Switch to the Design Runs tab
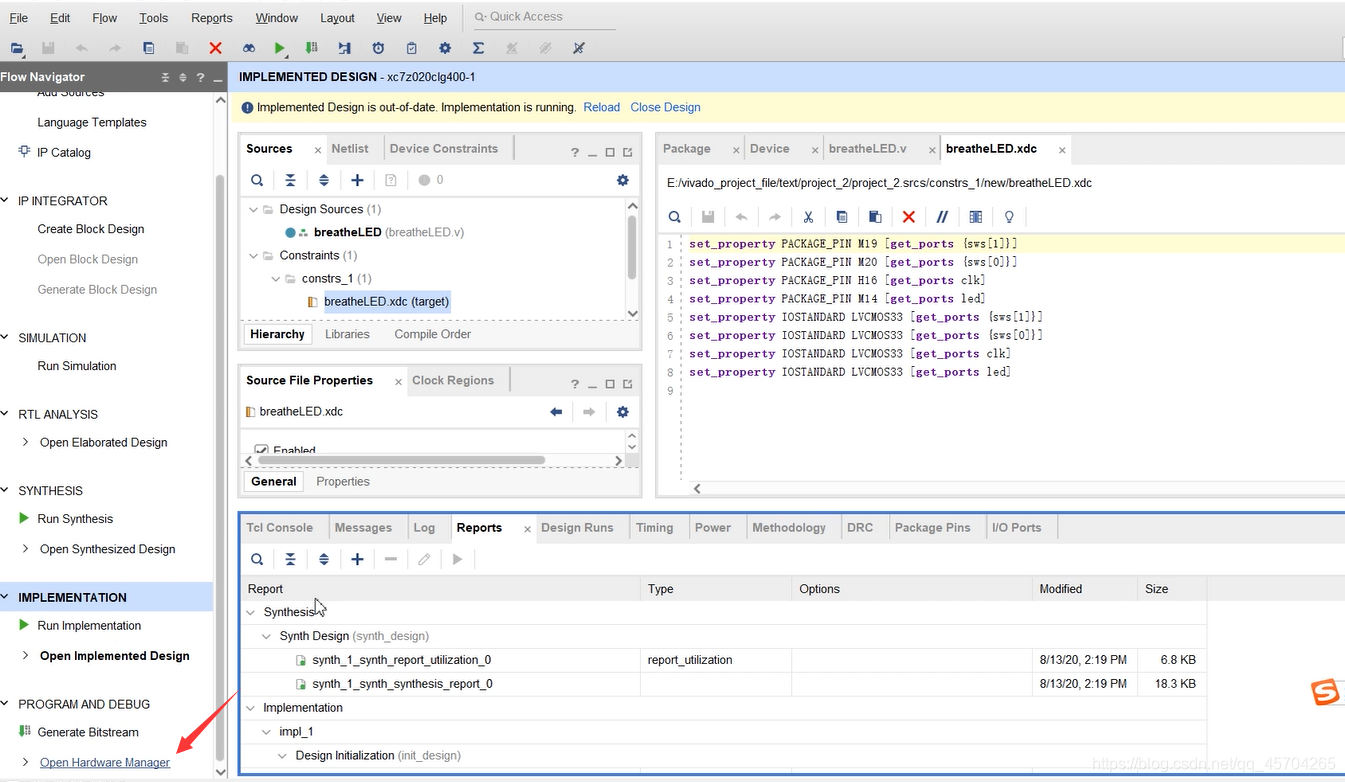Image resolution: width=1345 pixels, height=782 pixels. coord(577,528)
